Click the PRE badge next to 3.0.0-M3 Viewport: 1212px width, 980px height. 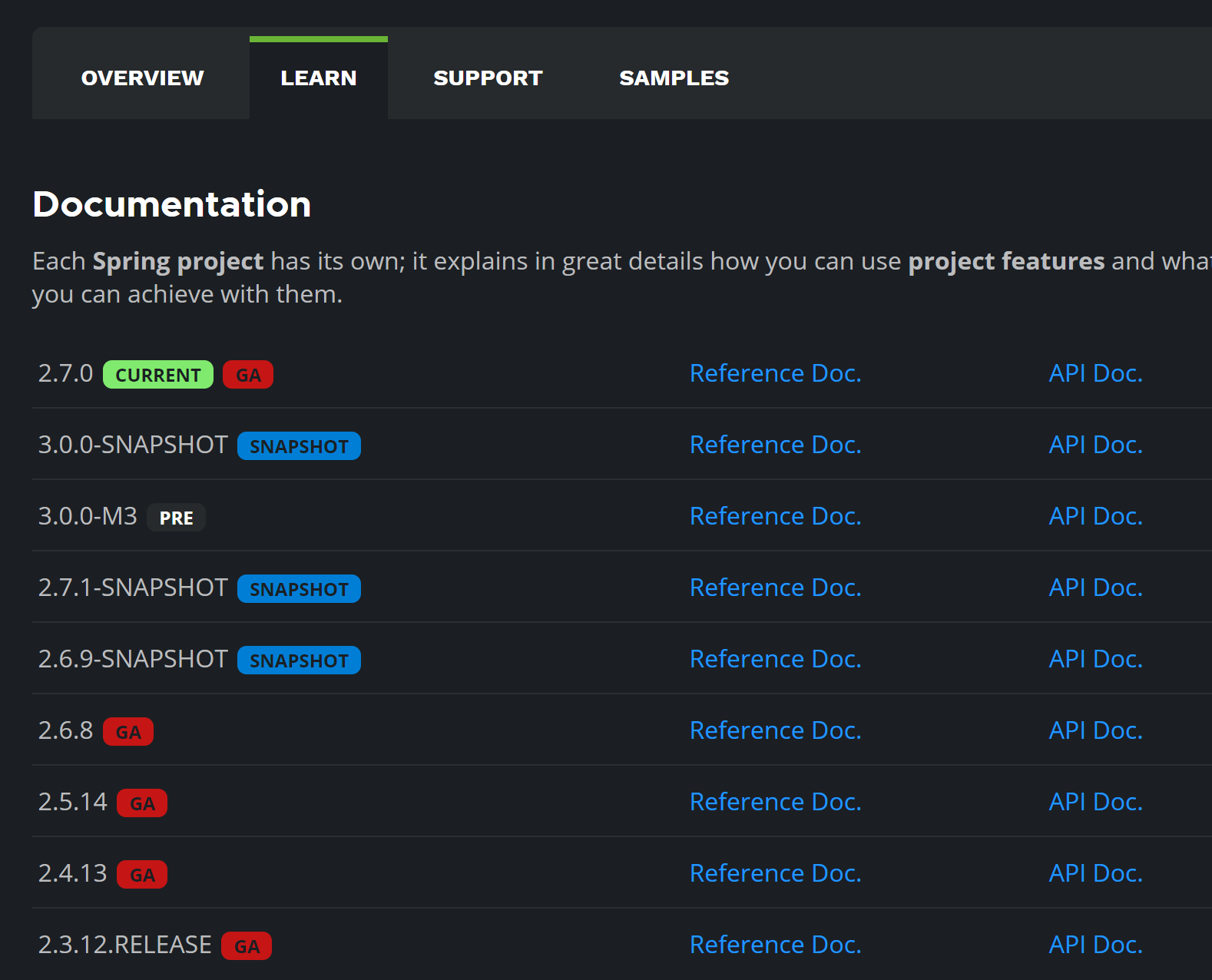tap(176, 518)
